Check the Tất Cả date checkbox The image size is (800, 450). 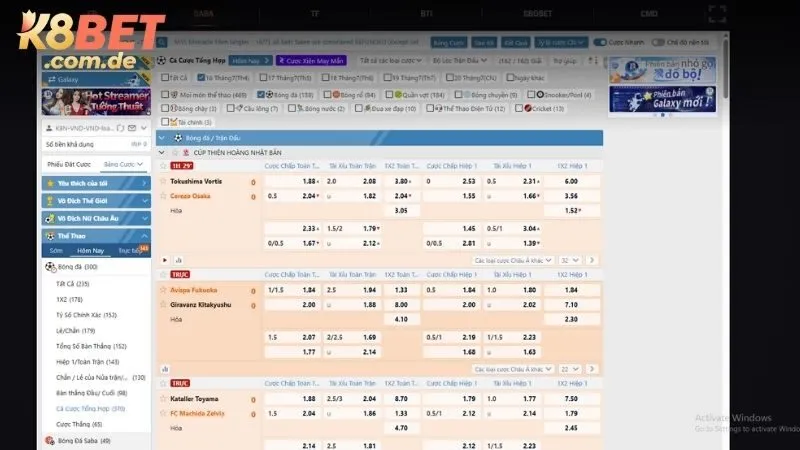[x=165, y=78]
